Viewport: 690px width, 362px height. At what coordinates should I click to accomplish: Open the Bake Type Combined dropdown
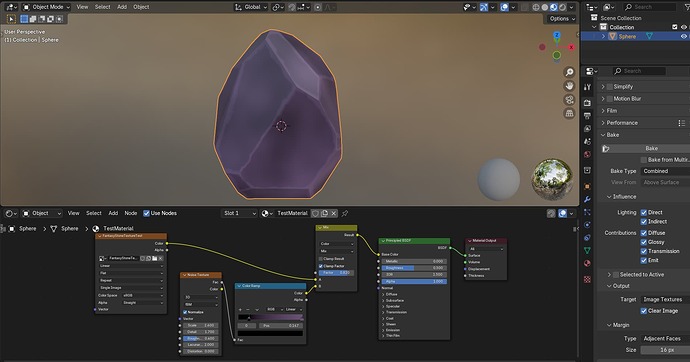(665, 171)
